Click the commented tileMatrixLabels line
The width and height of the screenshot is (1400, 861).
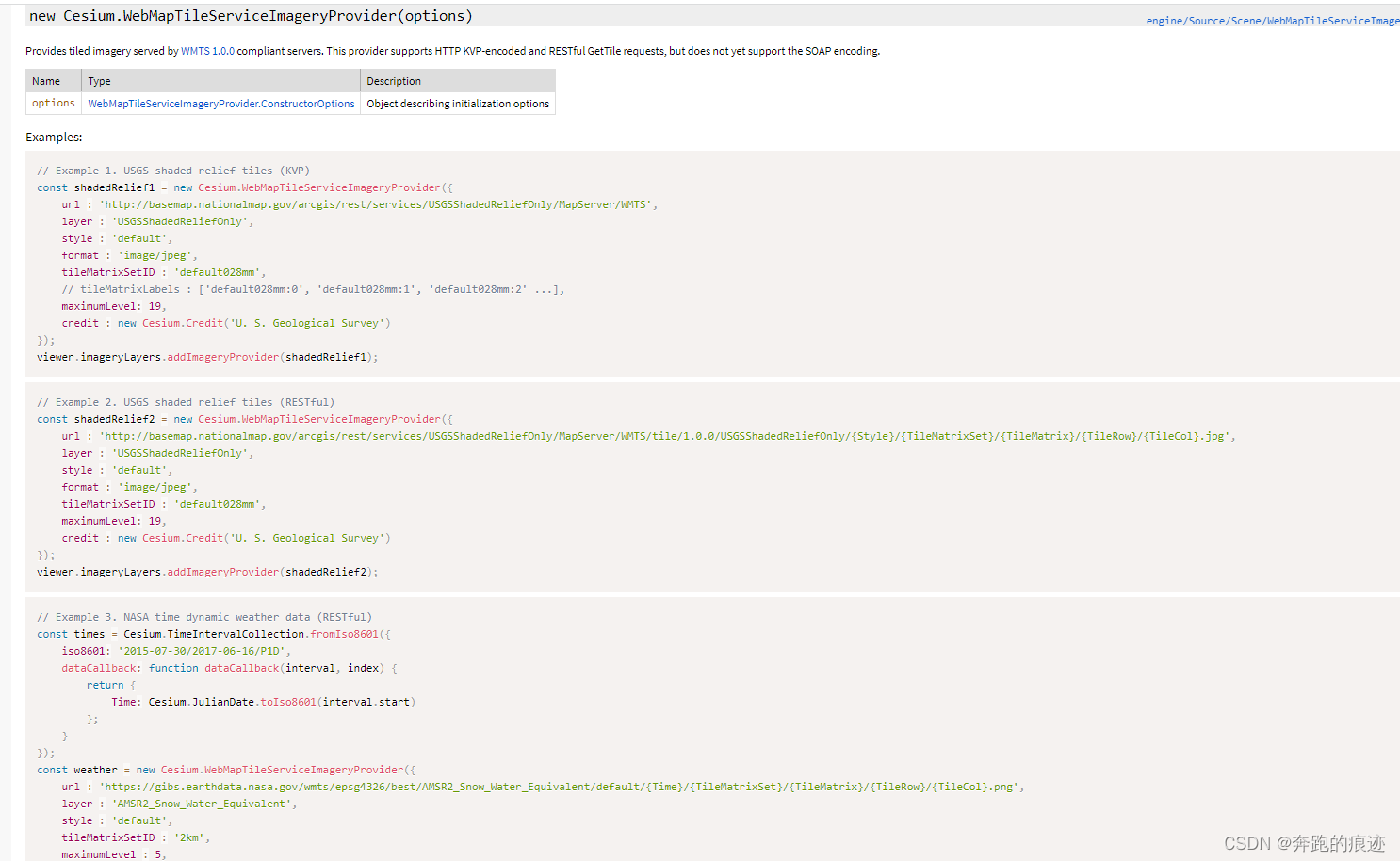tap(313, 289)
